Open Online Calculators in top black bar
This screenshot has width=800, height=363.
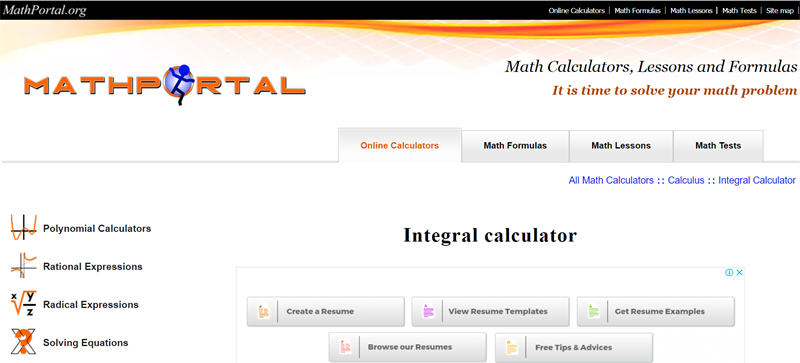coord(577,10)
